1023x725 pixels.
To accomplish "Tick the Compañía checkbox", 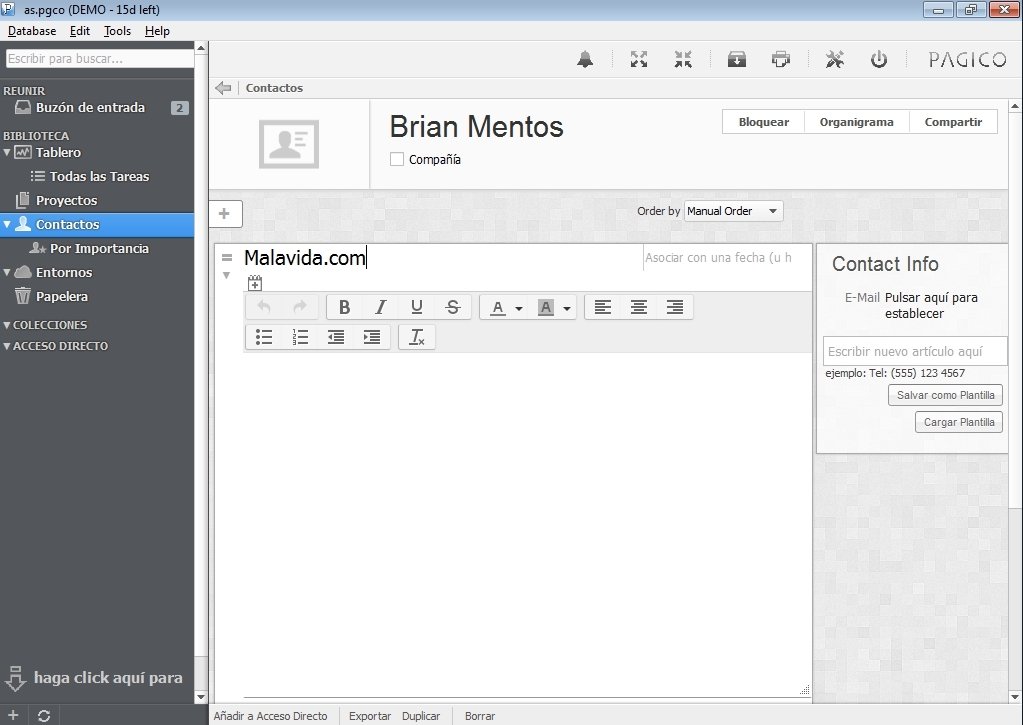I will [x=397, y=159].
